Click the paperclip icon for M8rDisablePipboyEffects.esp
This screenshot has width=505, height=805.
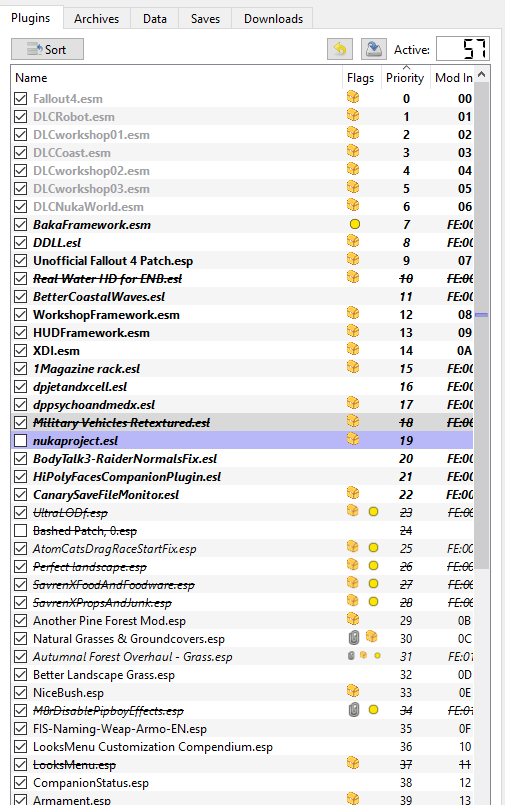(x=354, y=710)
